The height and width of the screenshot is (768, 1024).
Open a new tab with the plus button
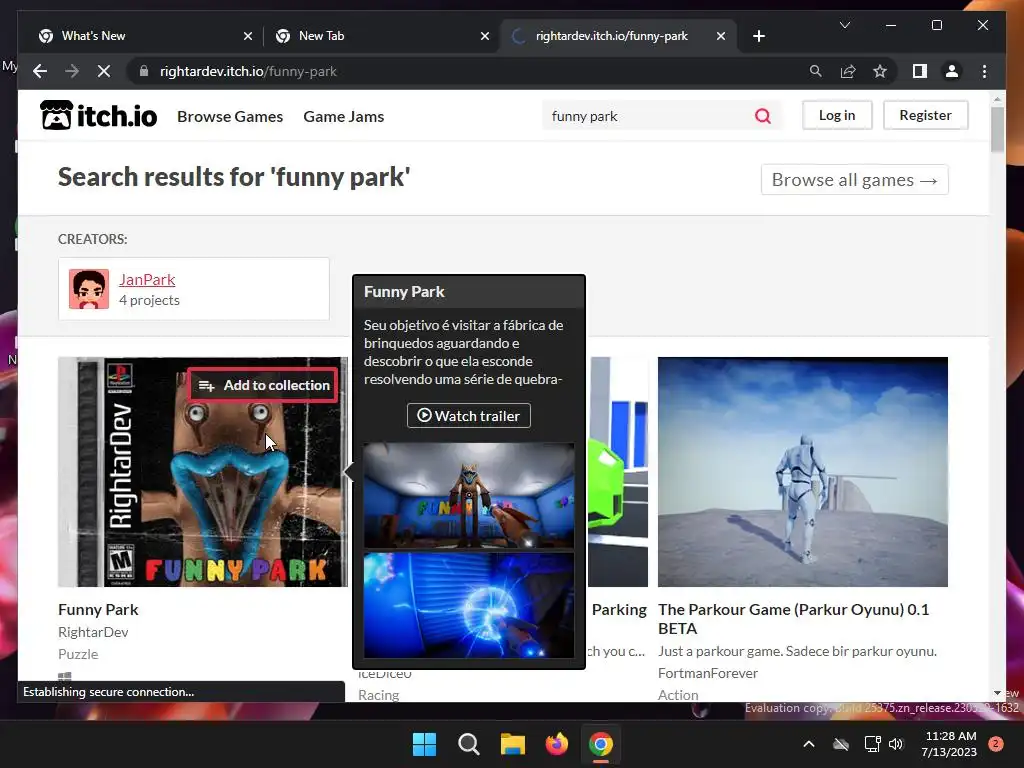pyautogui.click(x=759, y=36)
